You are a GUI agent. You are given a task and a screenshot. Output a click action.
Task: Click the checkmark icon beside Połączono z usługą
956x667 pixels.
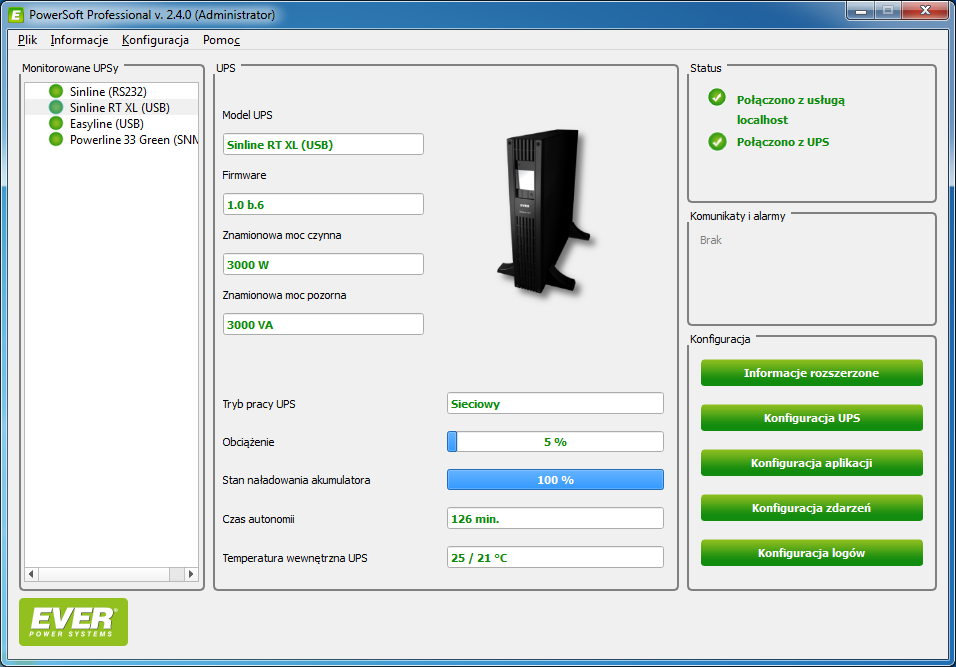click(717, 98)
